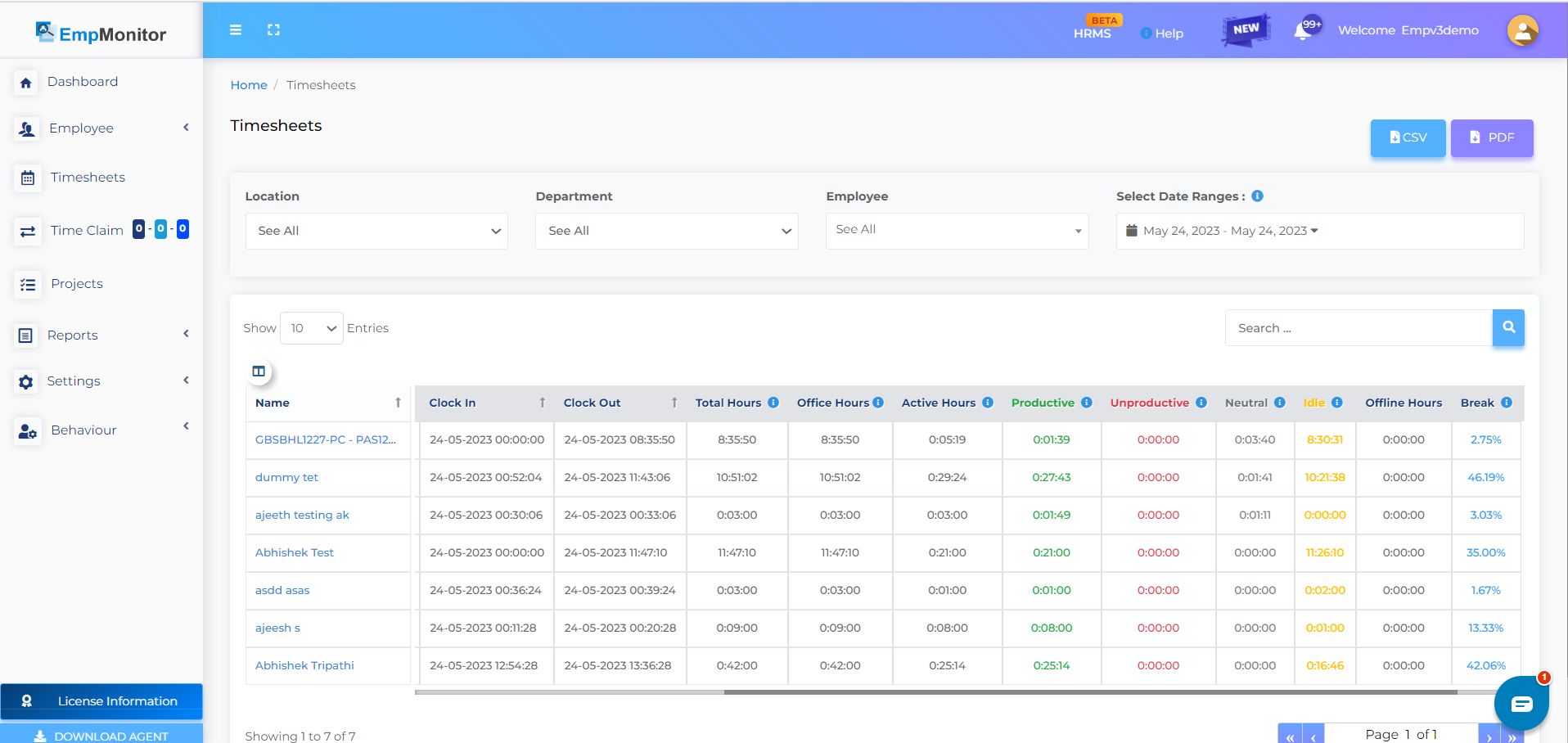The image size is (1568, 743).
Task: Expand the Show entries dropdown
Action: (311, 327)
